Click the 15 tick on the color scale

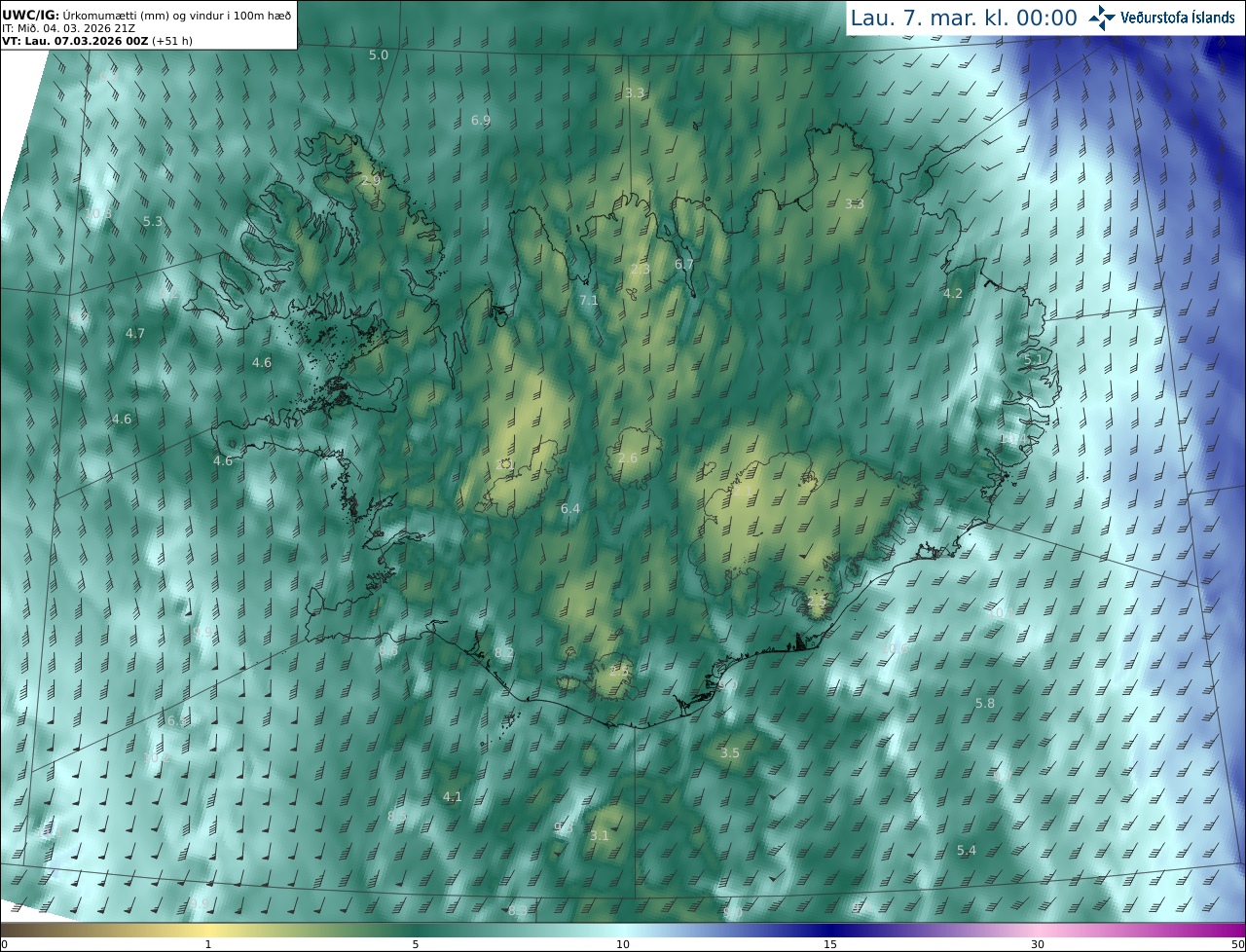(x=830, y=945)
